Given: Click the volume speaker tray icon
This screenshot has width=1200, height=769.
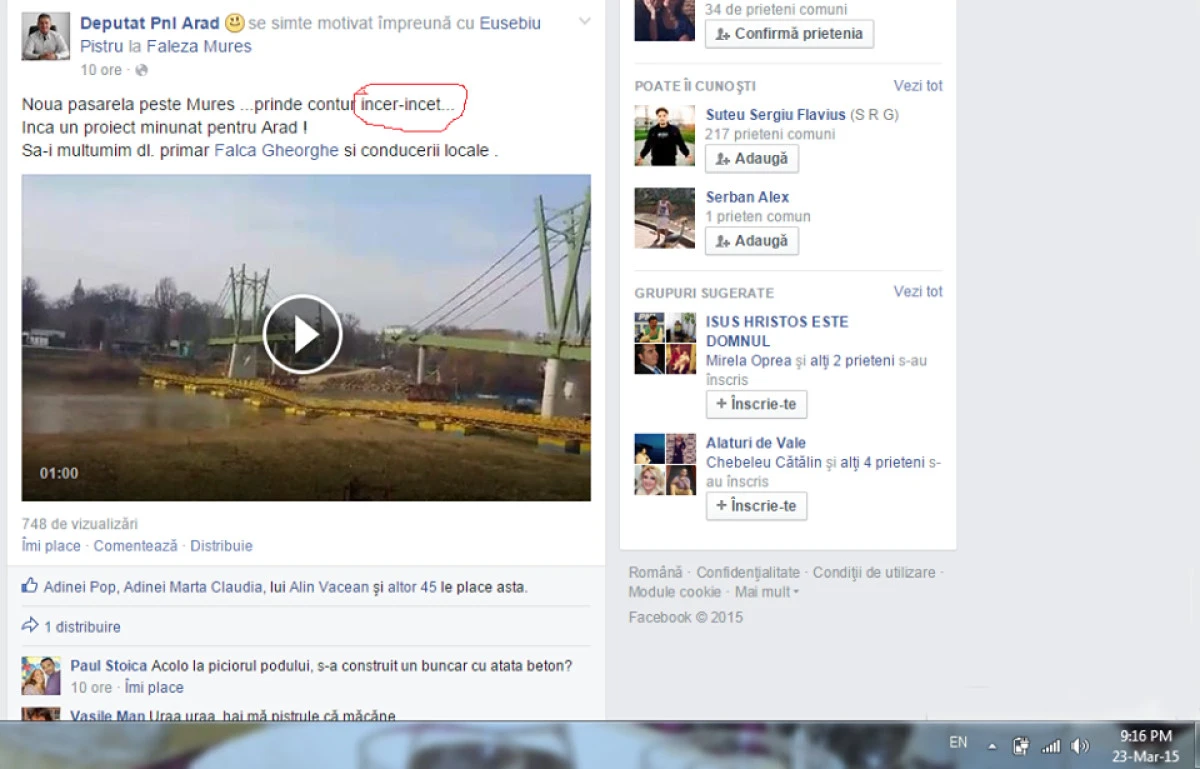Looking at the screenshot, I should click(x=1080, y=746).
